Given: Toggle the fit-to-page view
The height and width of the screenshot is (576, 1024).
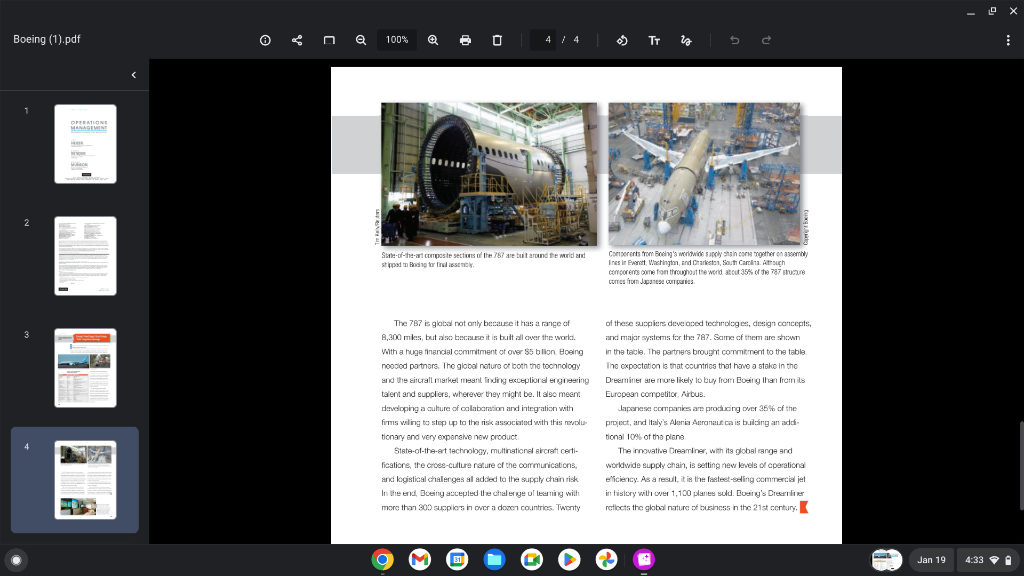Looking at the screenshot, I should [x=329, y=40].
